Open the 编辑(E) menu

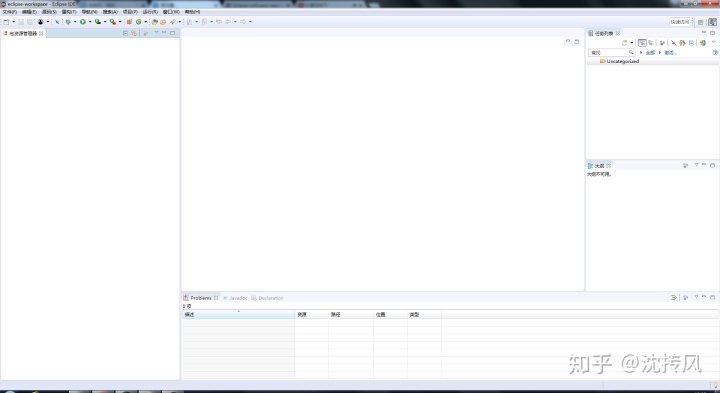(29, 11)
